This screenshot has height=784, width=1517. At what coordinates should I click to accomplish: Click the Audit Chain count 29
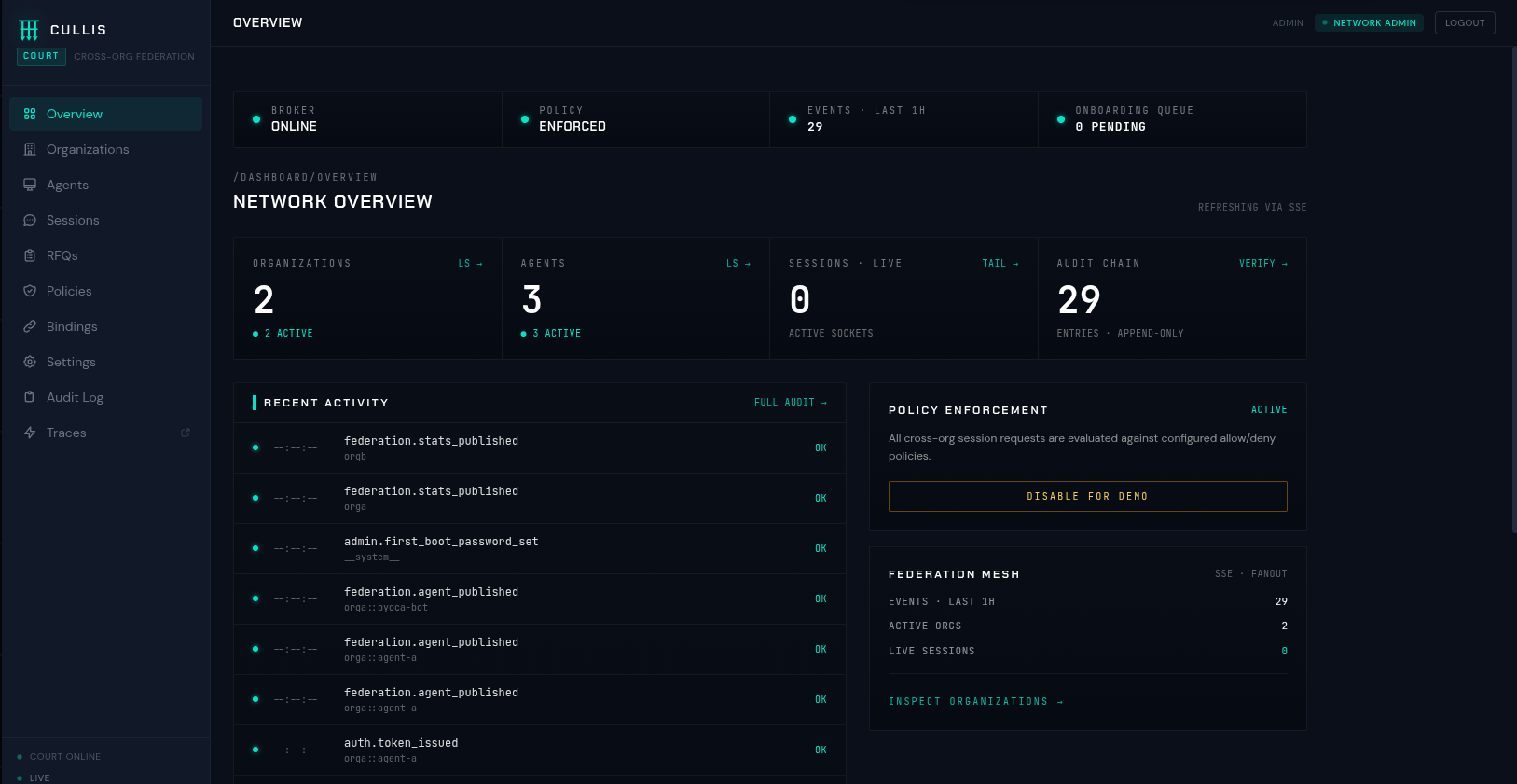[1079, 300]
